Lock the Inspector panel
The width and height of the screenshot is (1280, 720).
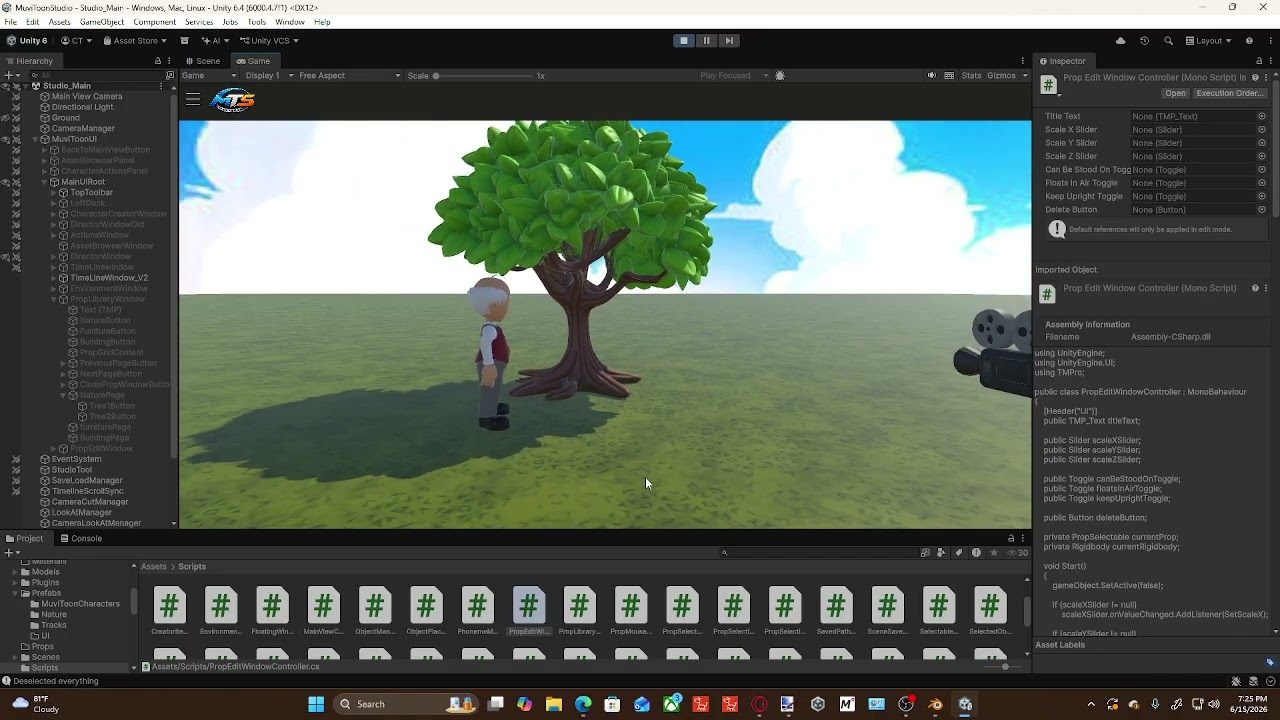(1259, 61)
